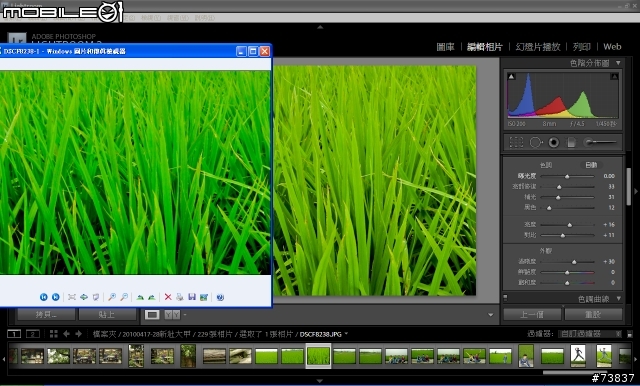The image size is (640, 386).
Task: Click filmstrip Go Back arrow
Action: [x=66, y=334]
